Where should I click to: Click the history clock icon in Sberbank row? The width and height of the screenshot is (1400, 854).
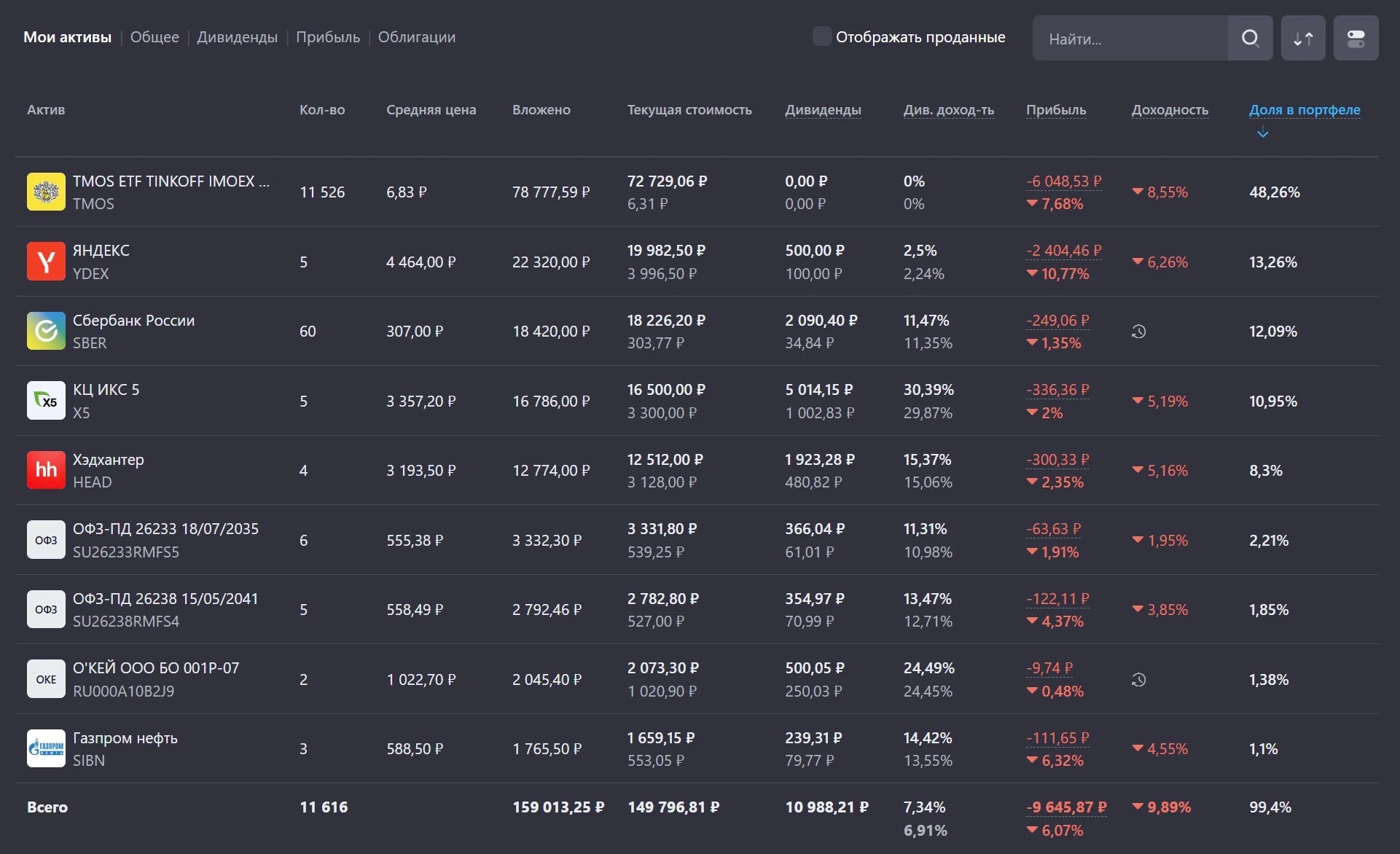(x=1138, y=332)
